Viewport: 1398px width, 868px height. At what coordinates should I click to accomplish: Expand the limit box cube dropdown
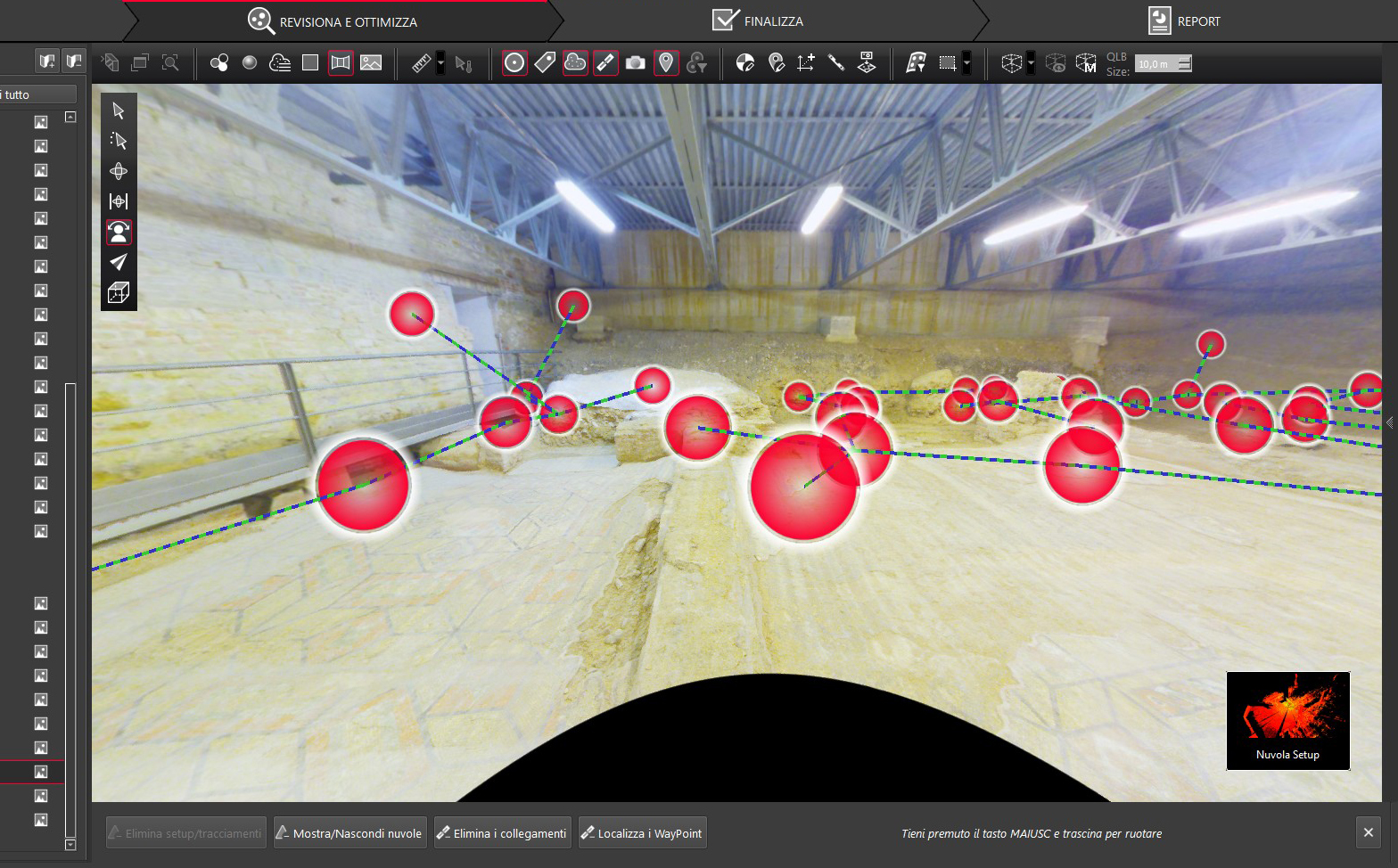1031,64
